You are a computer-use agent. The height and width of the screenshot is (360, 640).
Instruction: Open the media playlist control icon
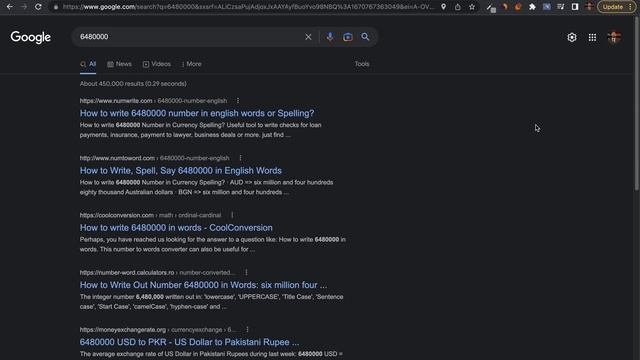point(560,7)
